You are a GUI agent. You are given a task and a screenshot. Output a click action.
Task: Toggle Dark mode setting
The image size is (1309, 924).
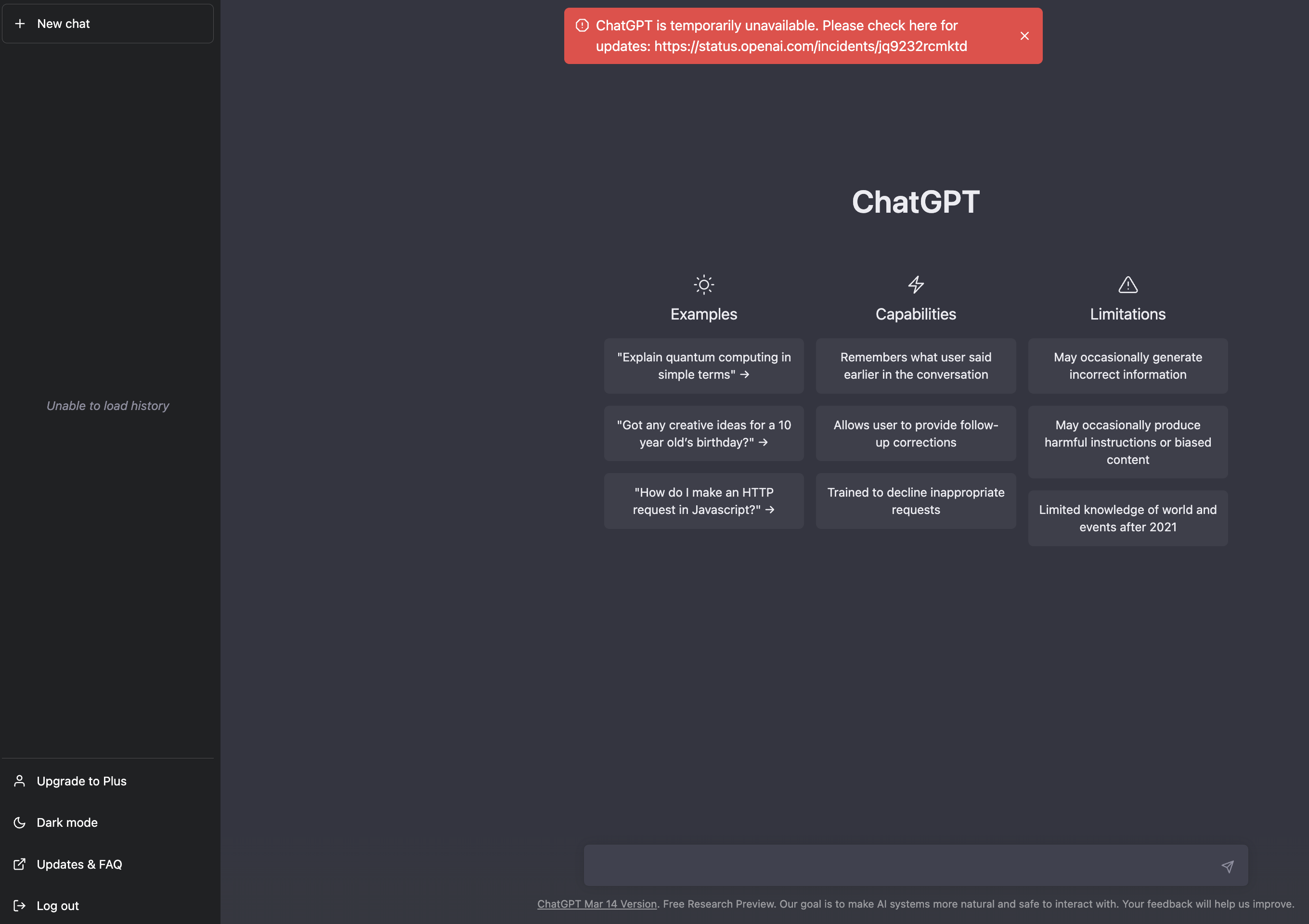click(67, 821)
